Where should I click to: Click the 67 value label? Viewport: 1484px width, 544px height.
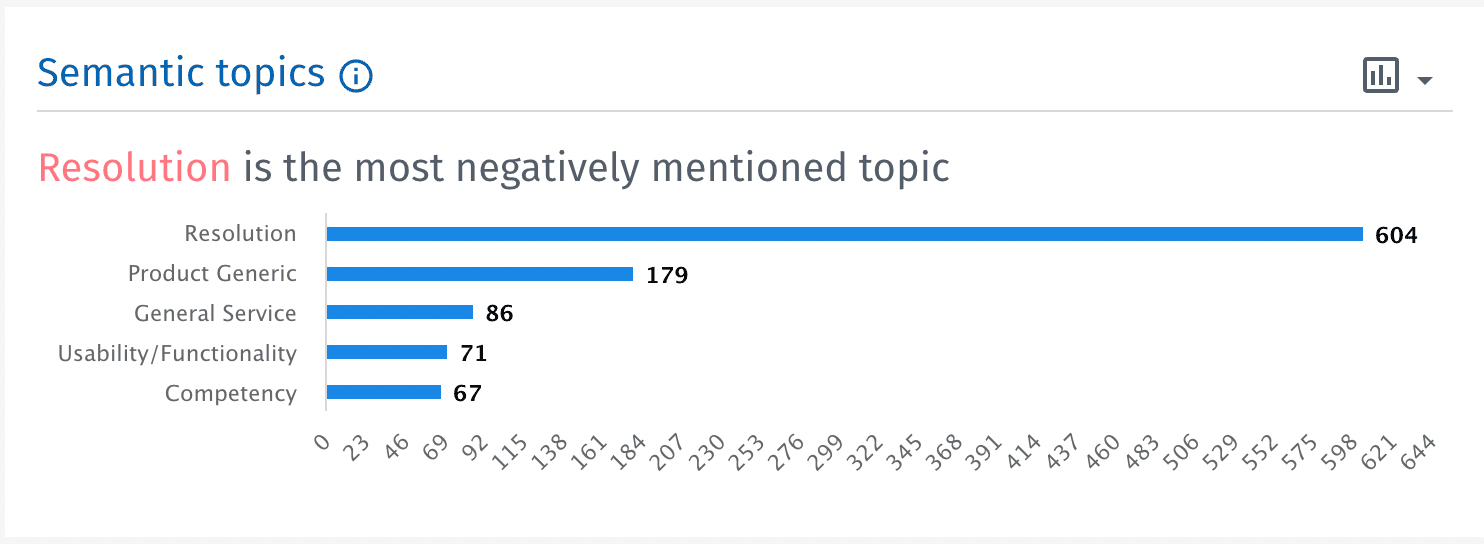click(467, 393)
